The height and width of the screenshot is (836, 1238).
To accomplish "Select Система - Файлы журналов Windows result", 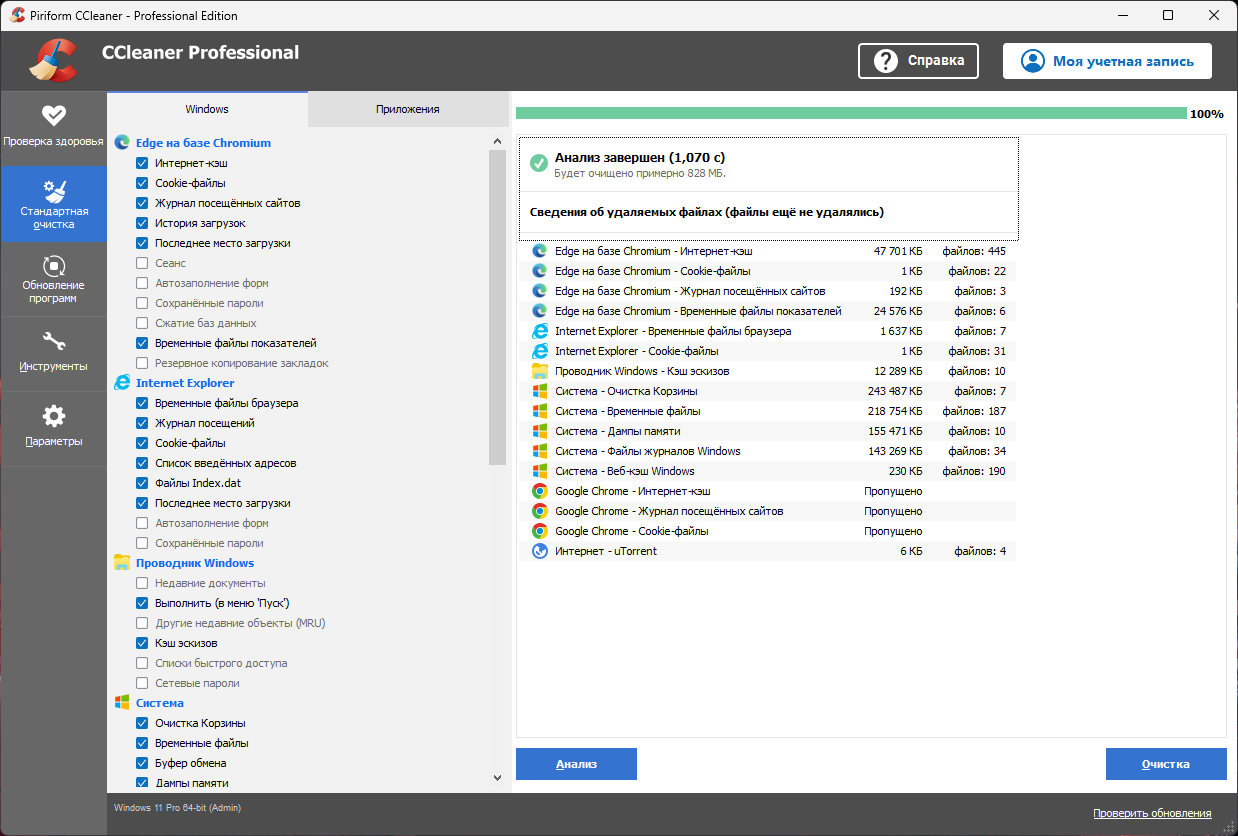I will coord(768,451).
